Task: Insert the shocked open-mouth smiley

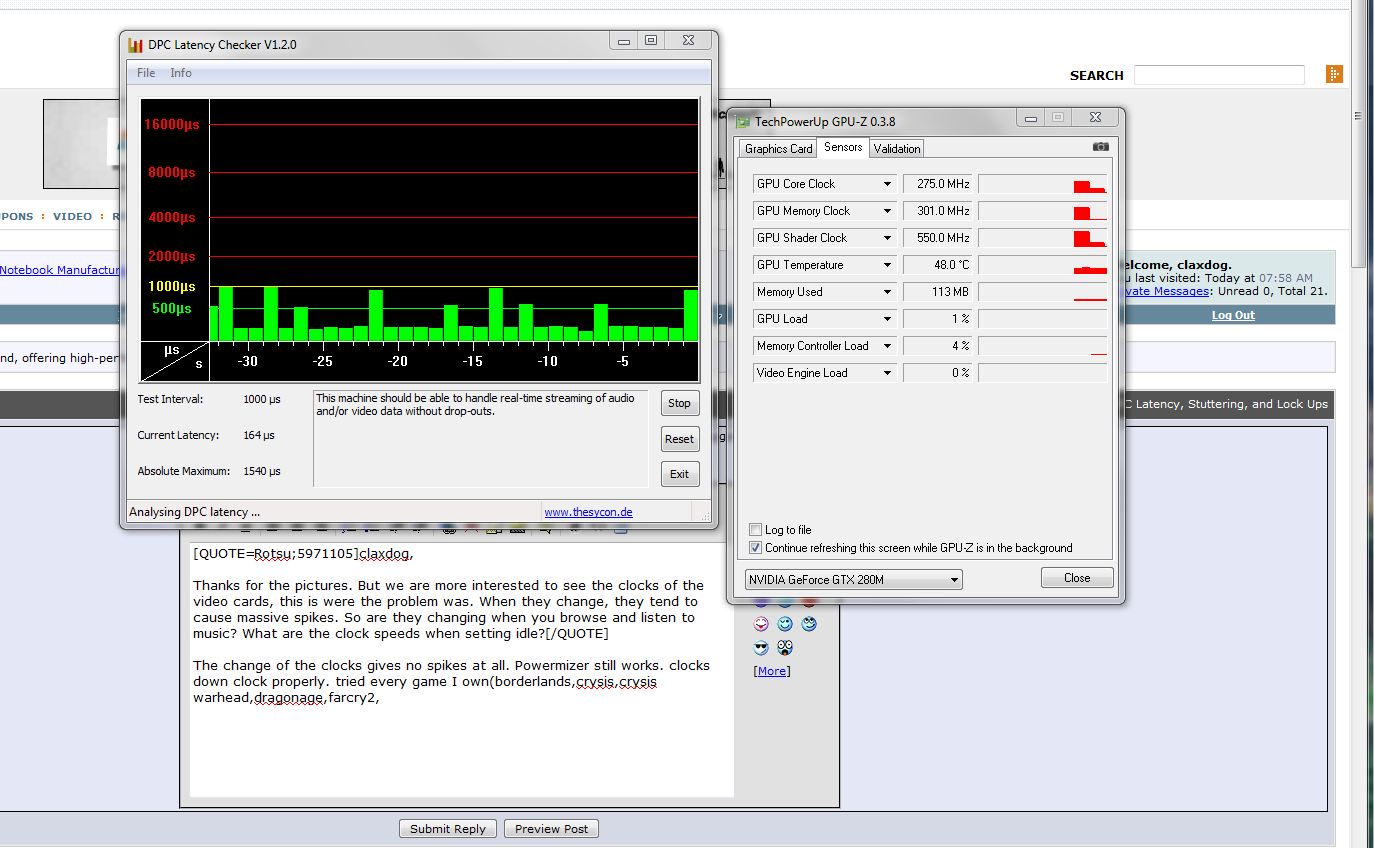Action: click(x=785, y=648)
